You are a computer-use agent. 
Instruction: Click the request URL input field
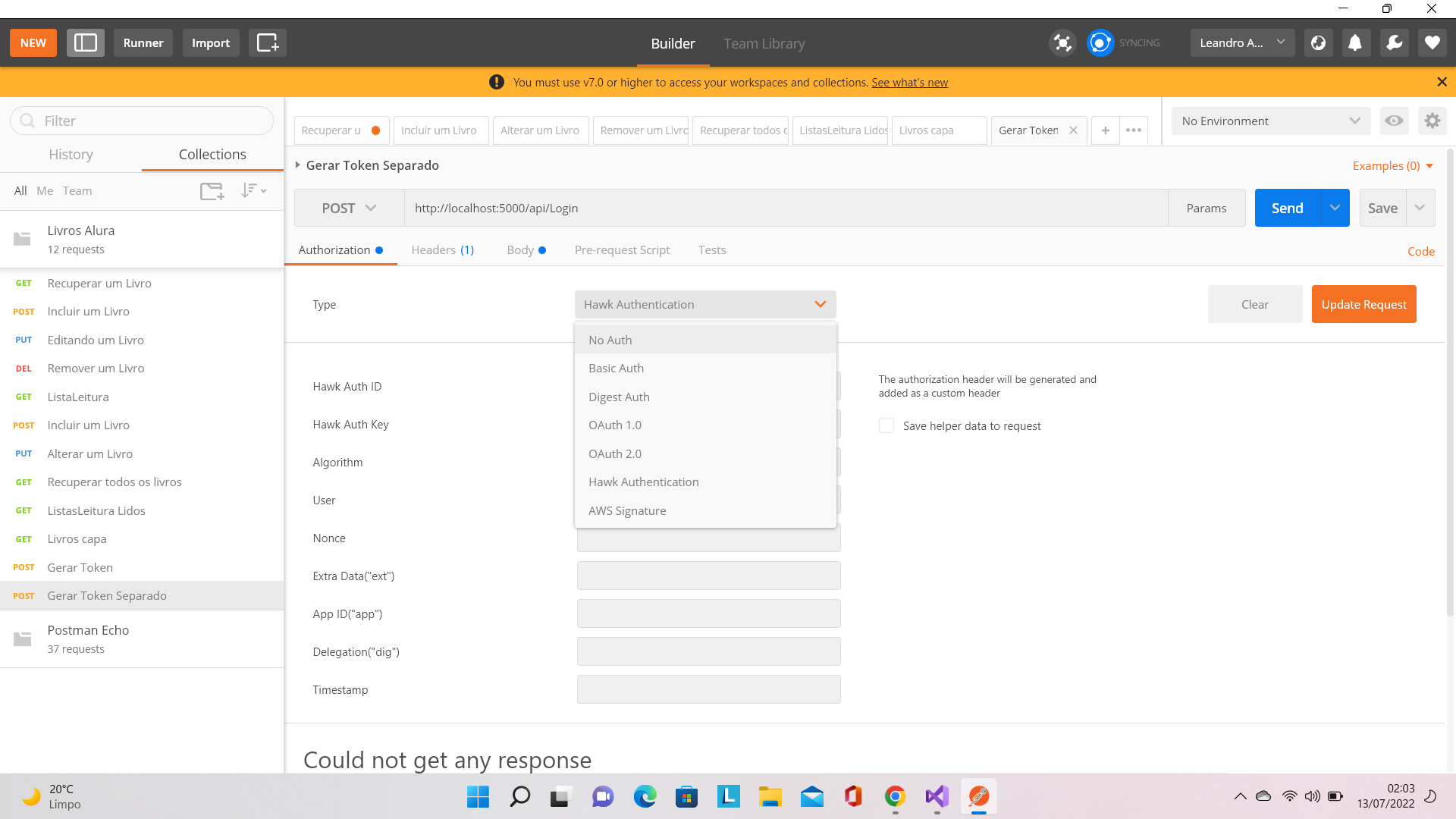pos(786,208)
